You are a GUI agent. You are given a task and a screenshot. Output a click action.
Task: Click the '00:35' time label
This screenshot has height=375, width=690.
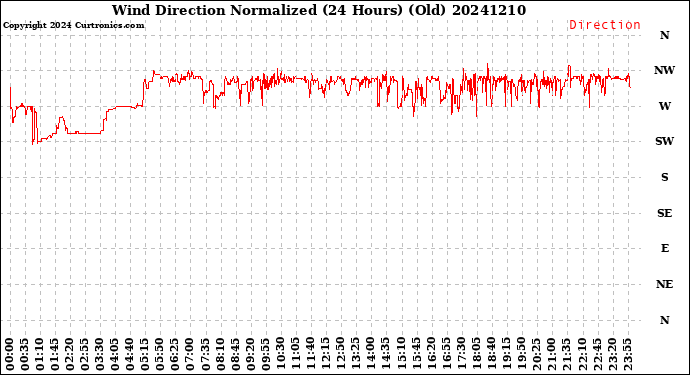tap(26, 354)
